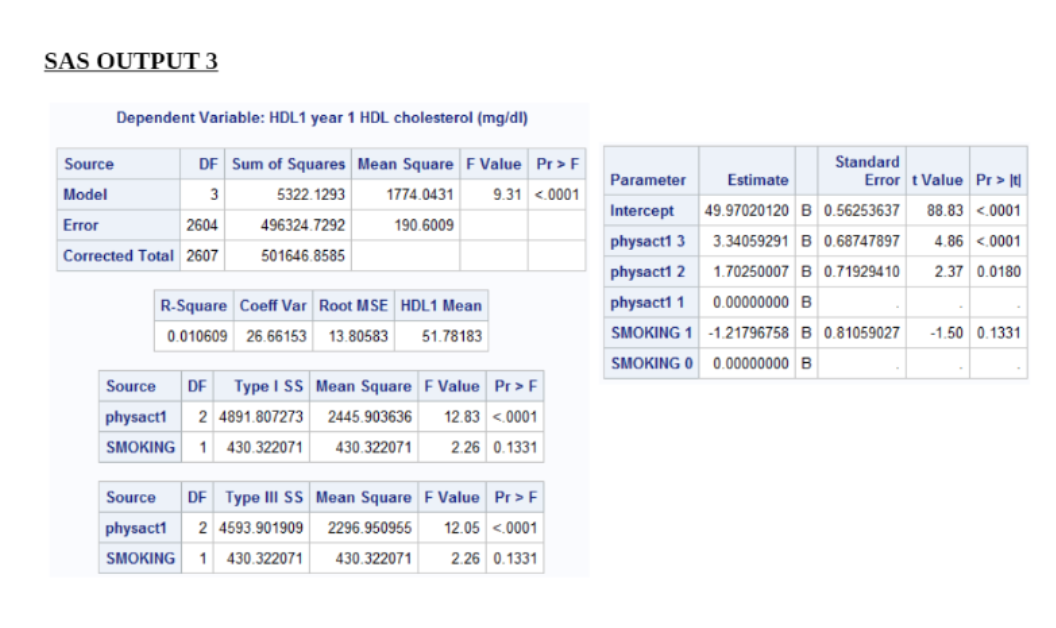Select the "Model" row label
The width and height of the screenshot is (1056, 628).
pyautogui.click(x=85, y=195)
